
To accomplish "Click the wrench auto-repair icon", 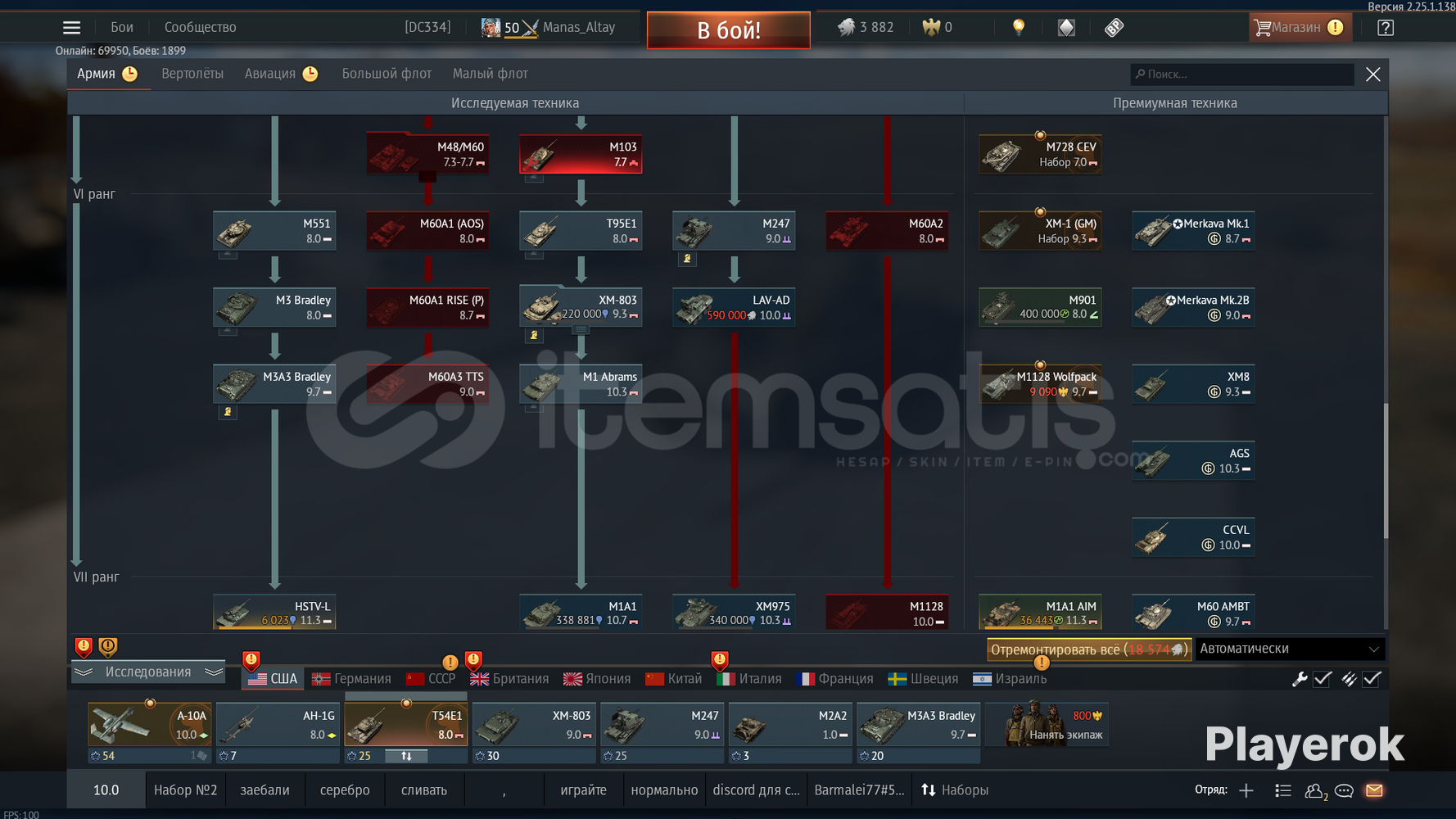I will 1300,679.
